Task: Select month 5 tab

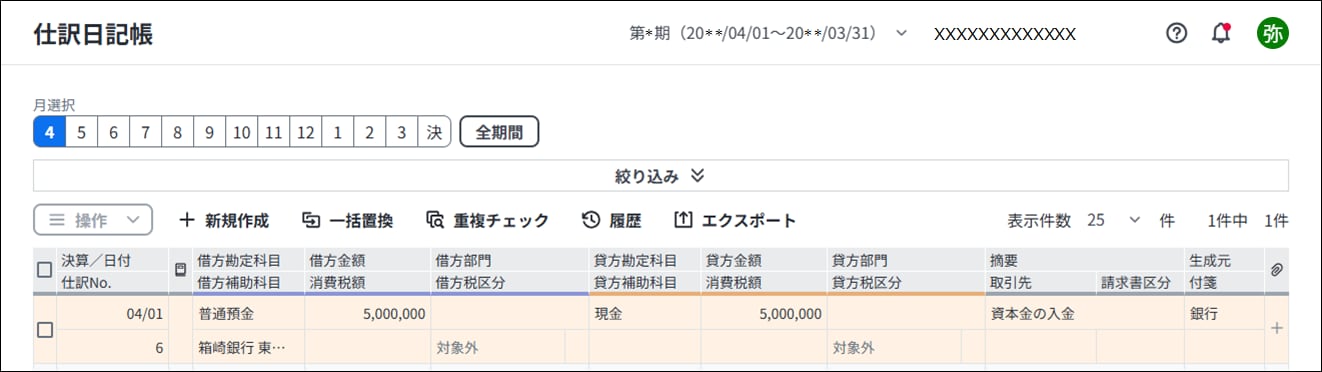Action: click(81, 132)
